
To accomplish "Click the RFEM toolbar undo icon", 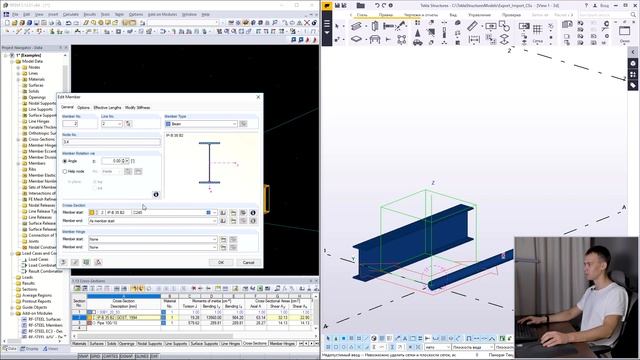I will tap(68, 23).
